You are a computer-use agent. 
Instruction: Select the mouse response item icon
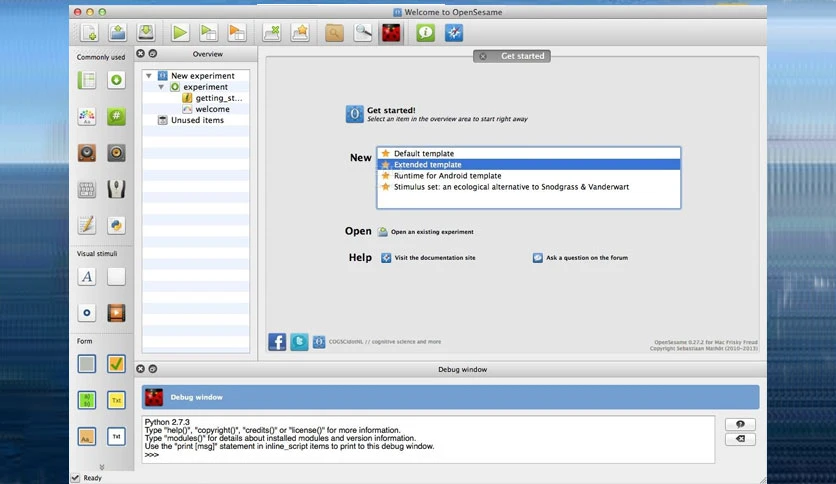pos(116,189)
